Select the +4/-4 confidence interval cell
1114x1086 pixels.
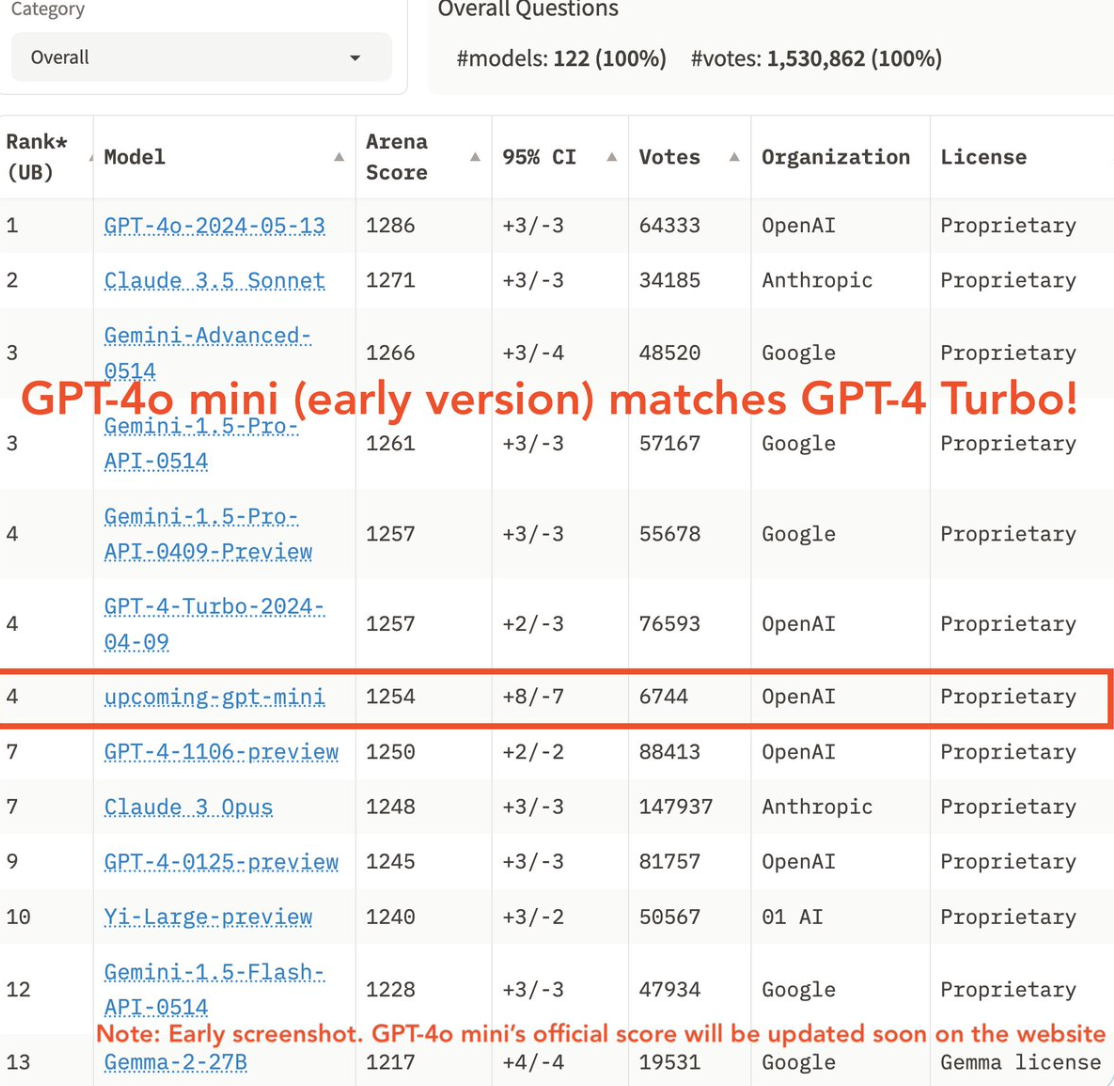(533, 1063)
